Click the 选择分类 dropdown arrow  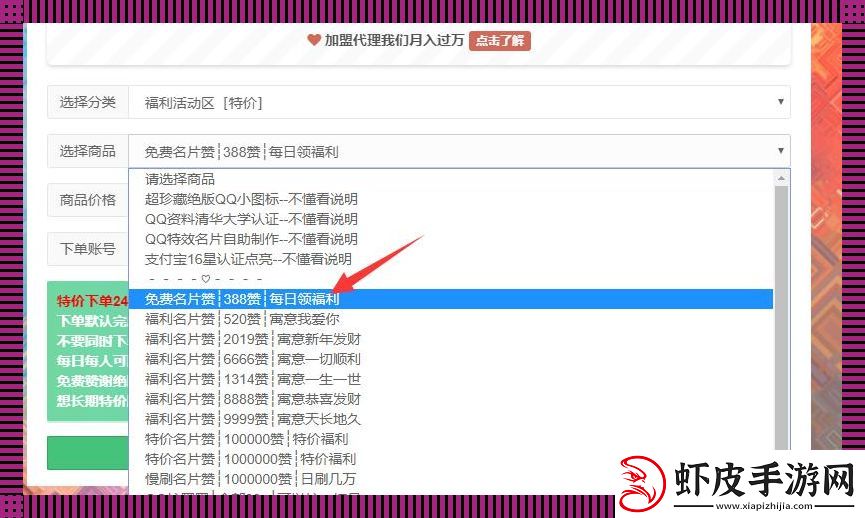780,102
